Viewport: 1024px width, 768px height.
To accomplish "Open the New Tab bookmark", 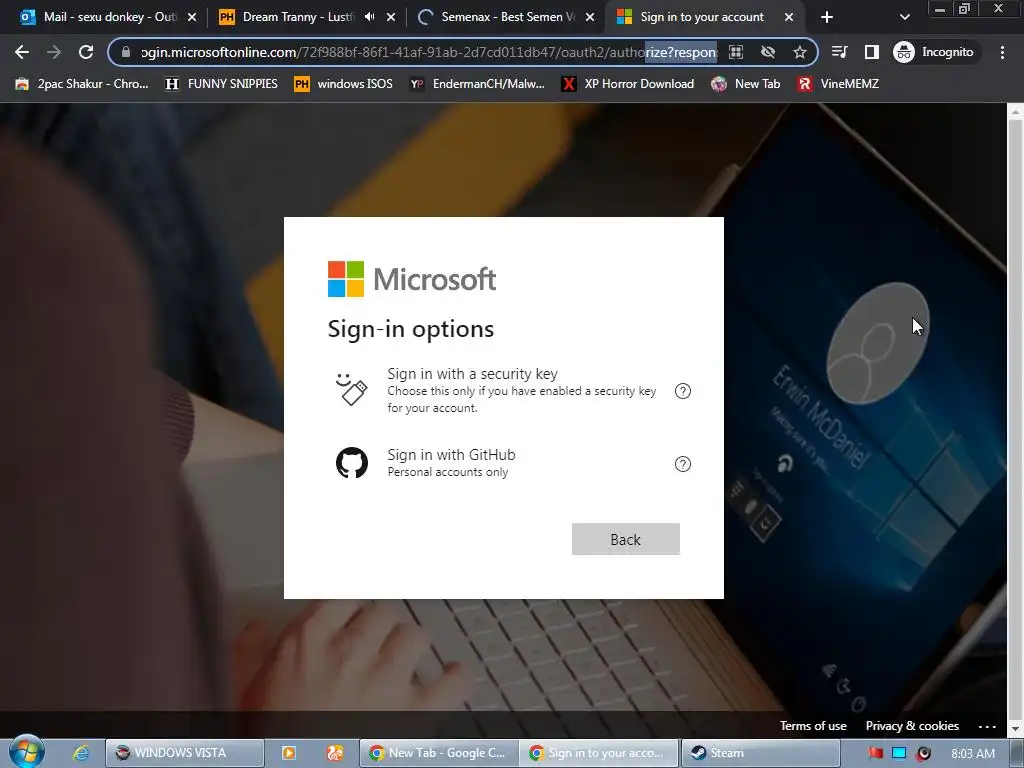I will (746, 84).
